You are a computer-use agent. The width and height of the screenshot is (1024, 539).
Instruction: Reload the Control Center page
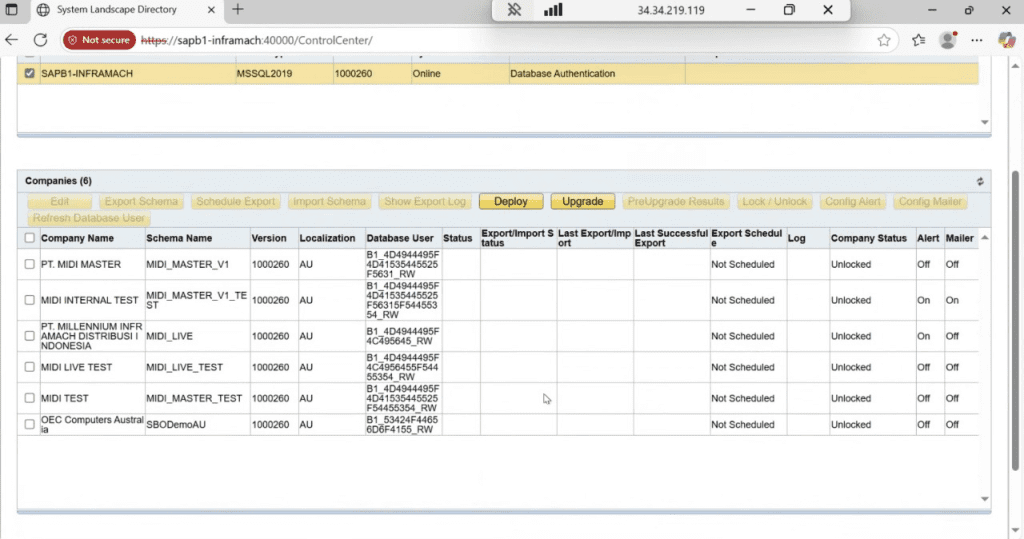41,41
